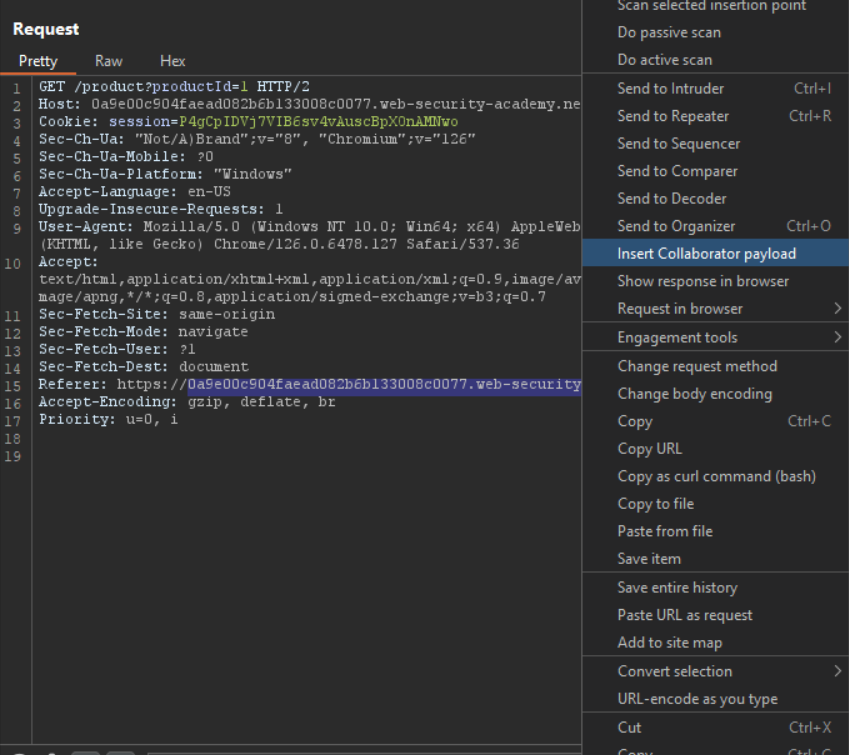Send request to Comparer

(x=677, y=171)
